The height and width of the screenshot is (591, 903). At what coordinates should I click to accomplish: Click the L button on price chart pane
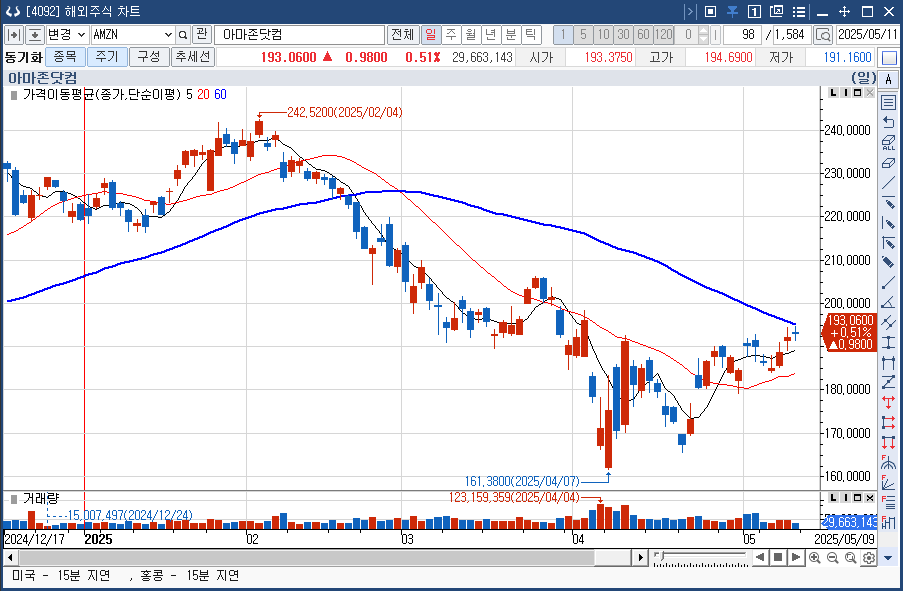coord(833,93)
